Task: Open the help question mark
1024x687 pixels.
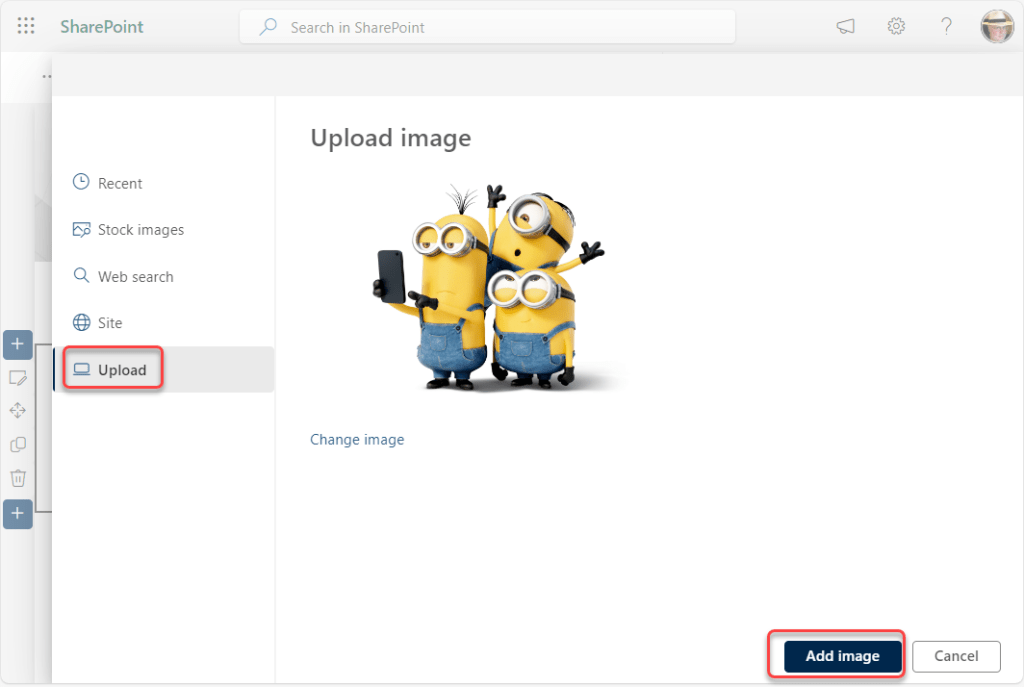Action: 946,27
